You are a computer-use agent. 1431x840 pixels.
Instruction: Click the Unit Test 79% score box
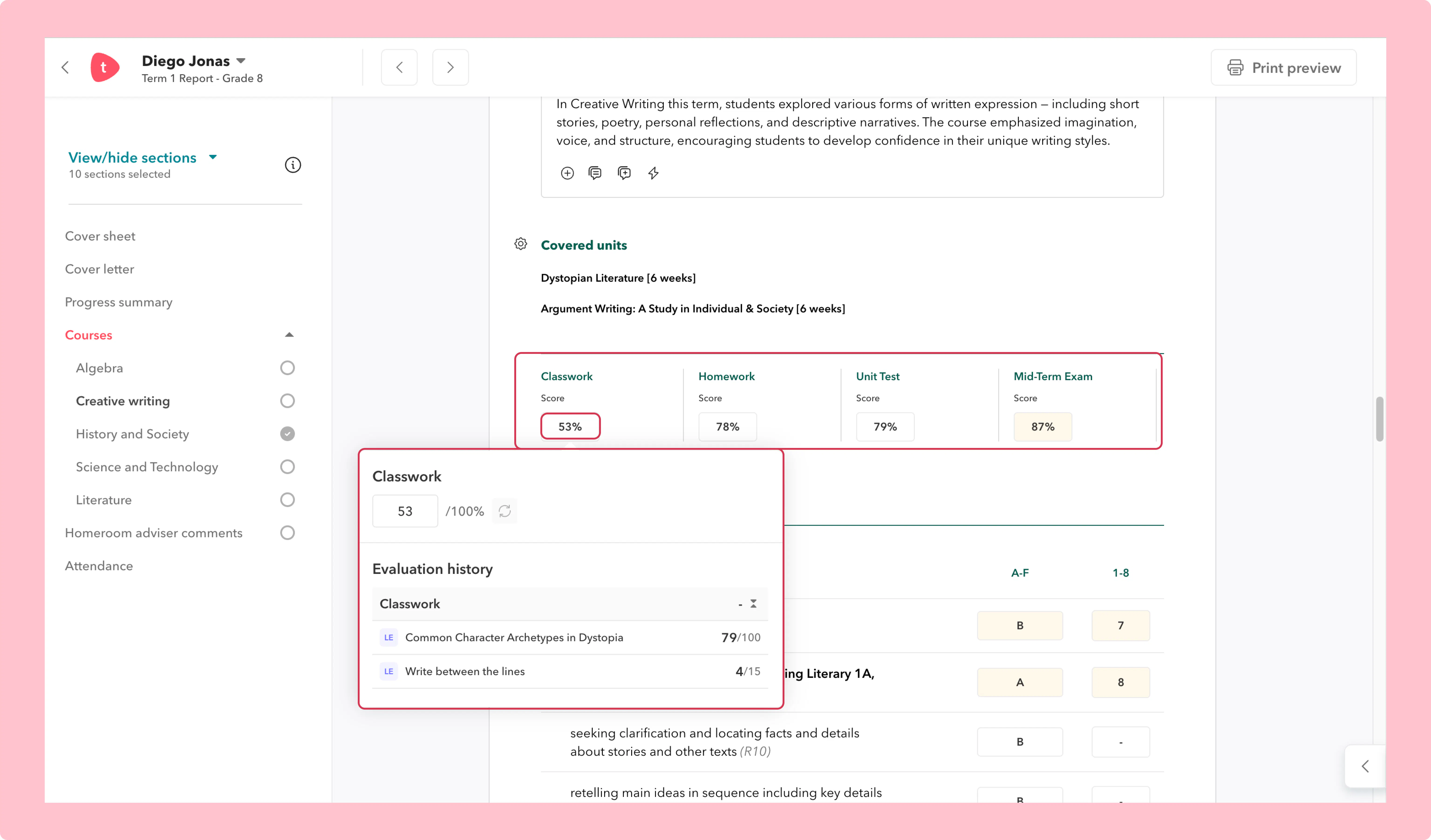point(885,426)
